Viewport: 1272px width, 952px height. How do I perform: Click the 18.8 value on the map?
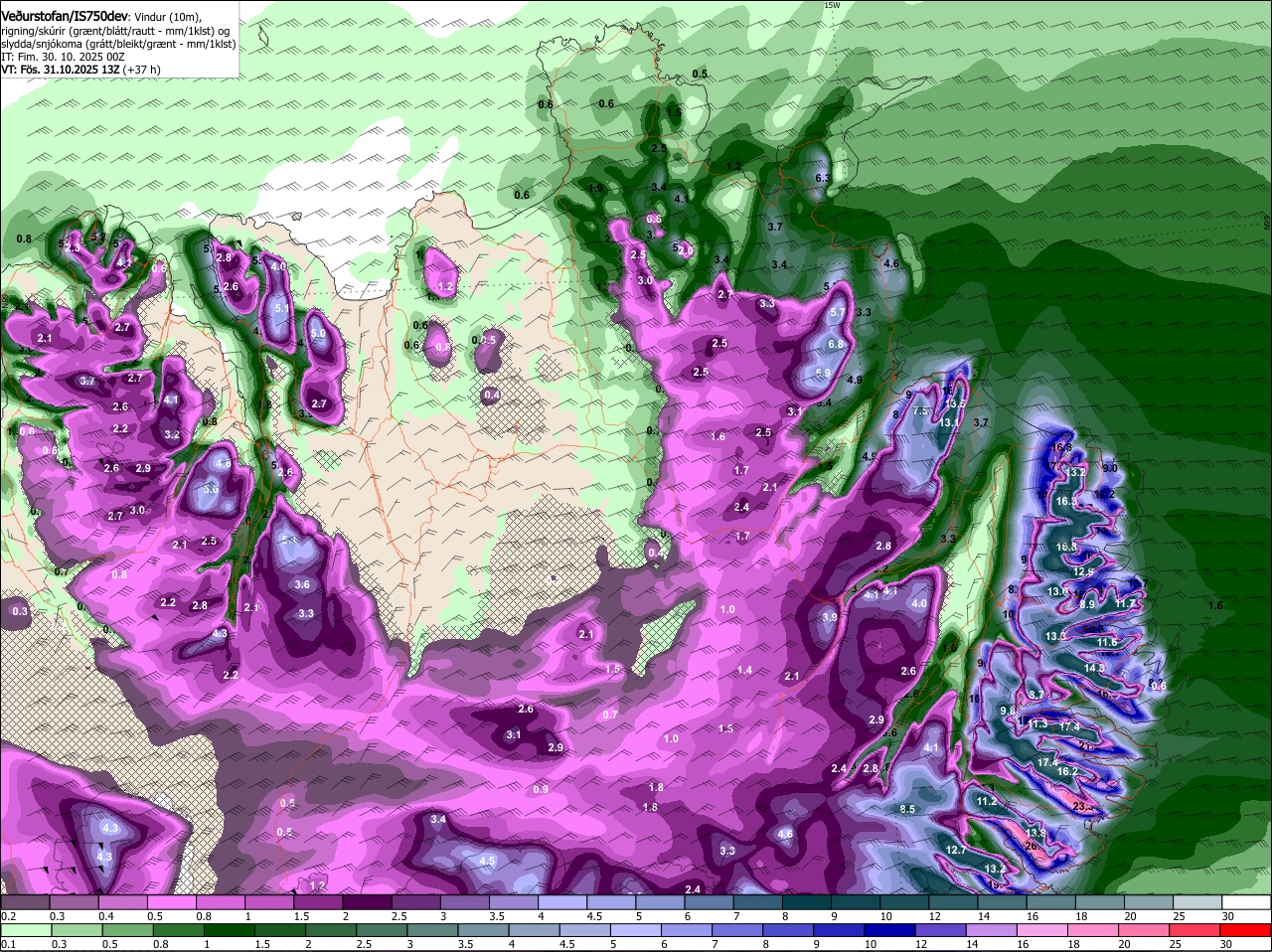[x=1066, y=548]
